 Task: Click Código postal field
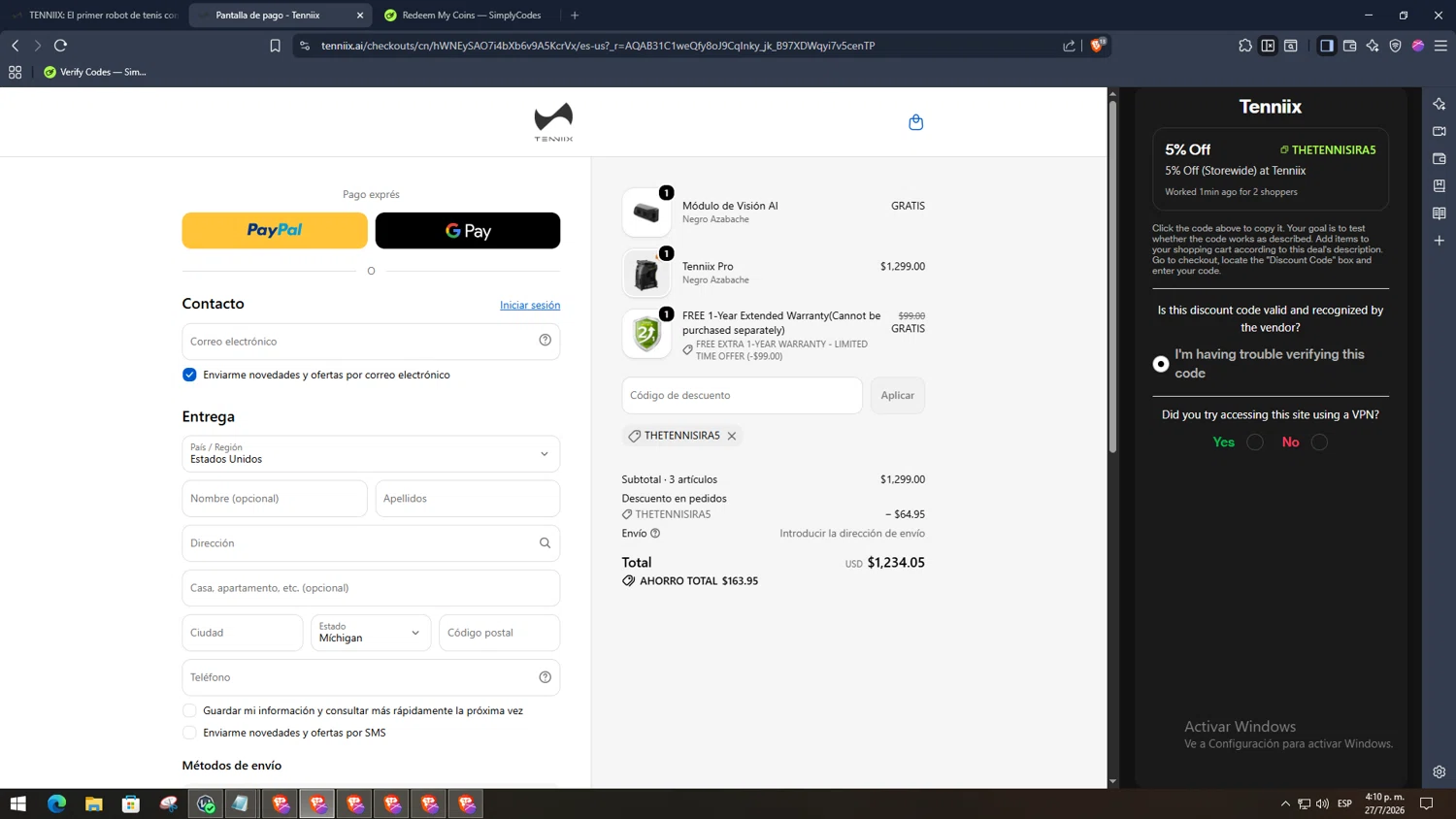[x=499, y=633]
